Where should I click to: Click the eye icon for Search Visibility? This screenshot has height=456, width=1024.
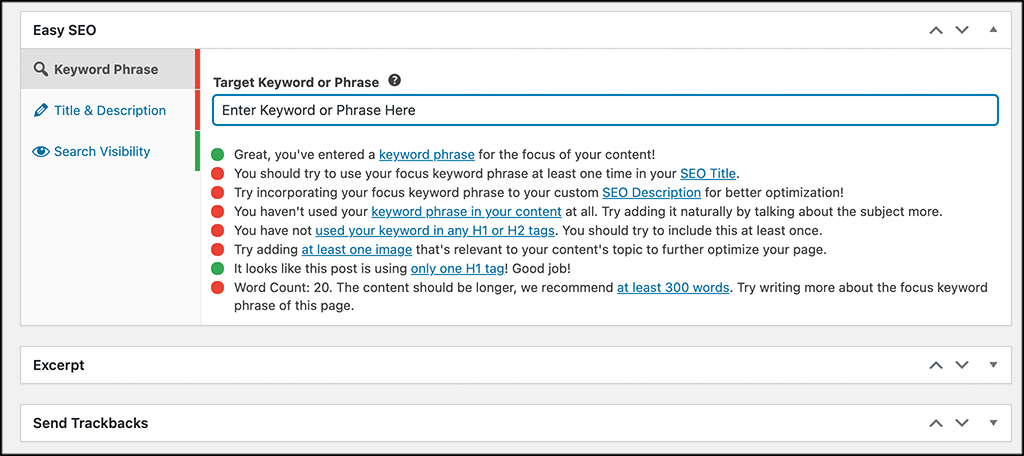click(40, 152)
